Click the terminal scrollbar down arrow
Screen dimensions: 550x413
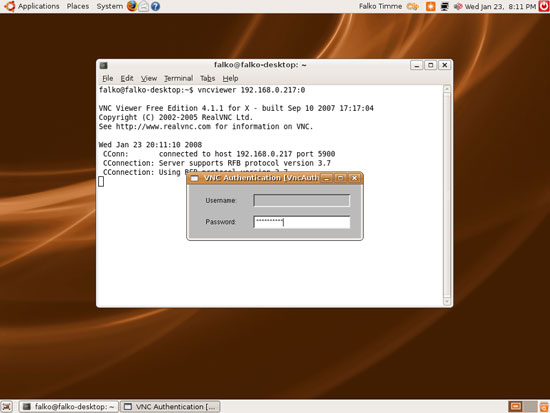tap(447, 301)
